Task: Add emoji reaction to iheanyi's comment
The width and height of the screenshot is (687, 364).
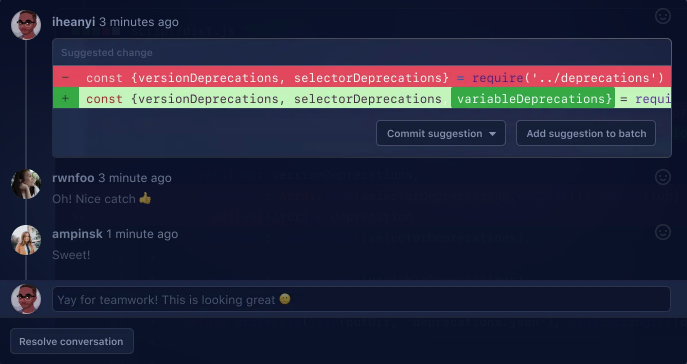Action: pyautogui.click(x=662, y=16)
